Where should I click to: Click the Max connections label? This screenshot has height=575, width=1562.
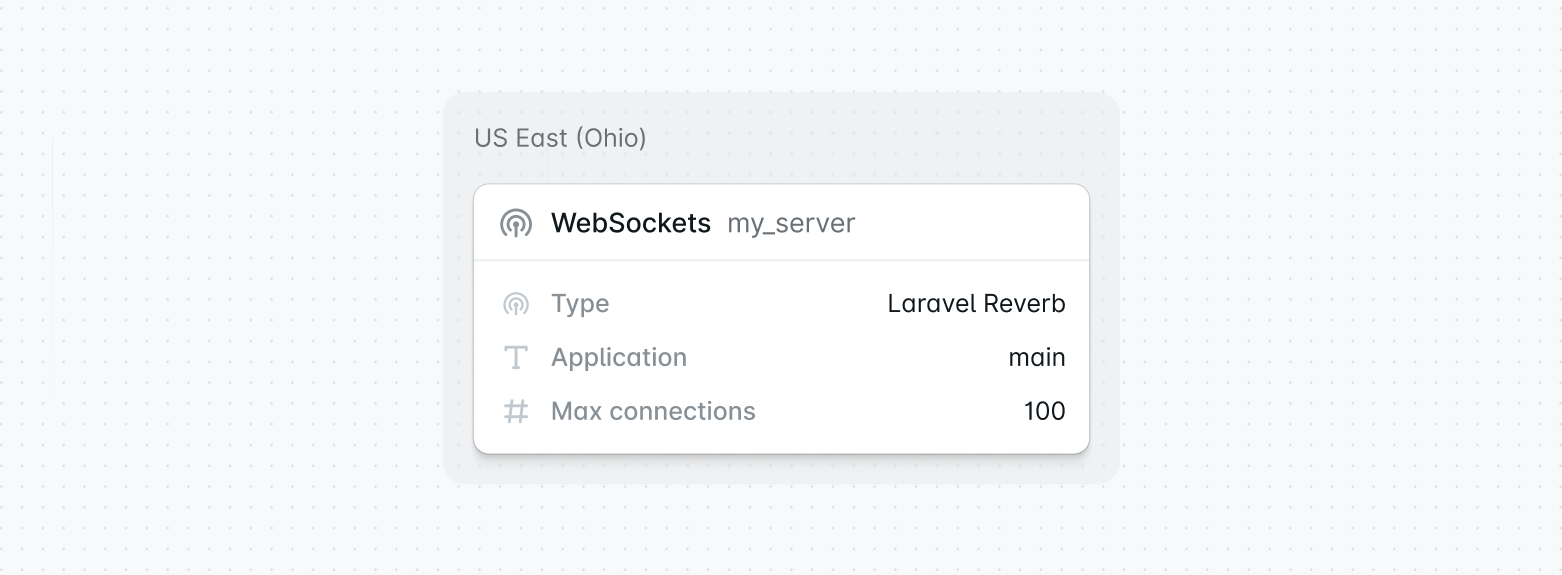click(653, 411)
